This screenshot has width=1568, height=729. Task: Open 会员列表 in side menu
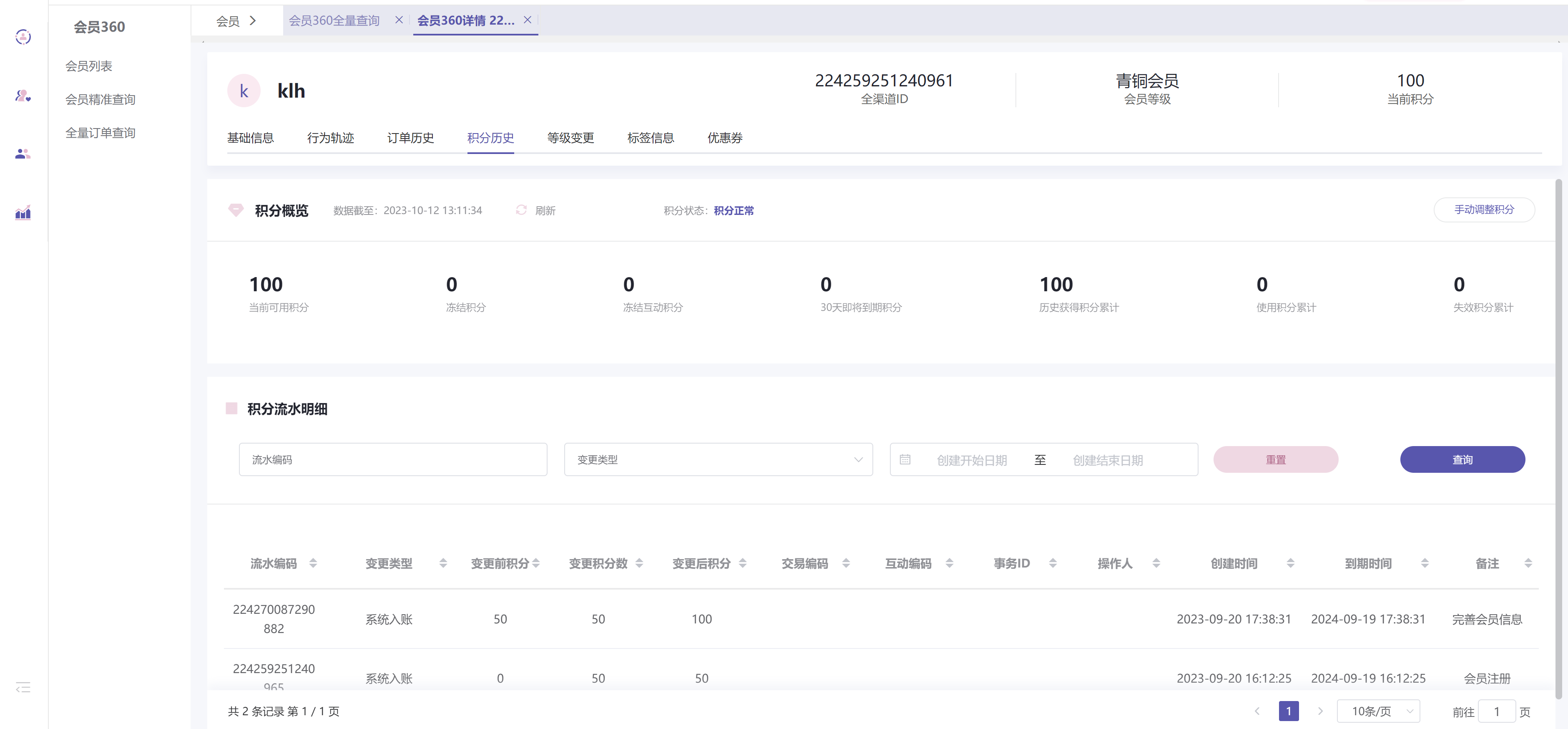(x=89, y=66)
